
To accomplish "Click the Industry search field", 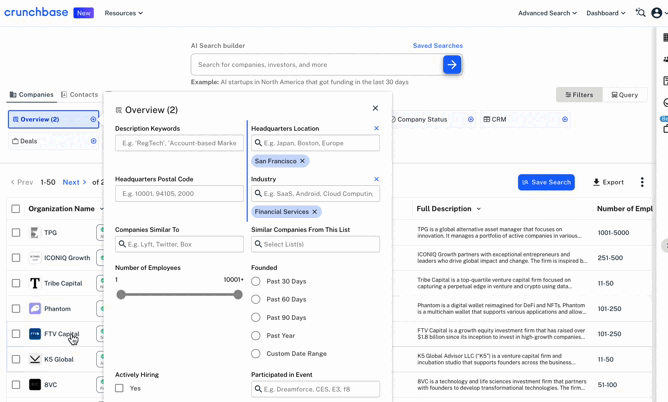I will click(315, 194).
